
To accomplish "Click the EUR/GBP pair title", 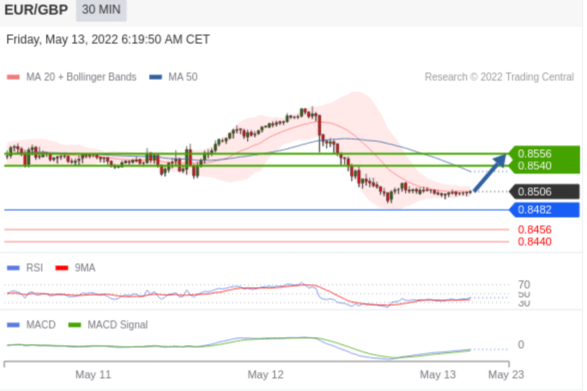I will [36, 10].
